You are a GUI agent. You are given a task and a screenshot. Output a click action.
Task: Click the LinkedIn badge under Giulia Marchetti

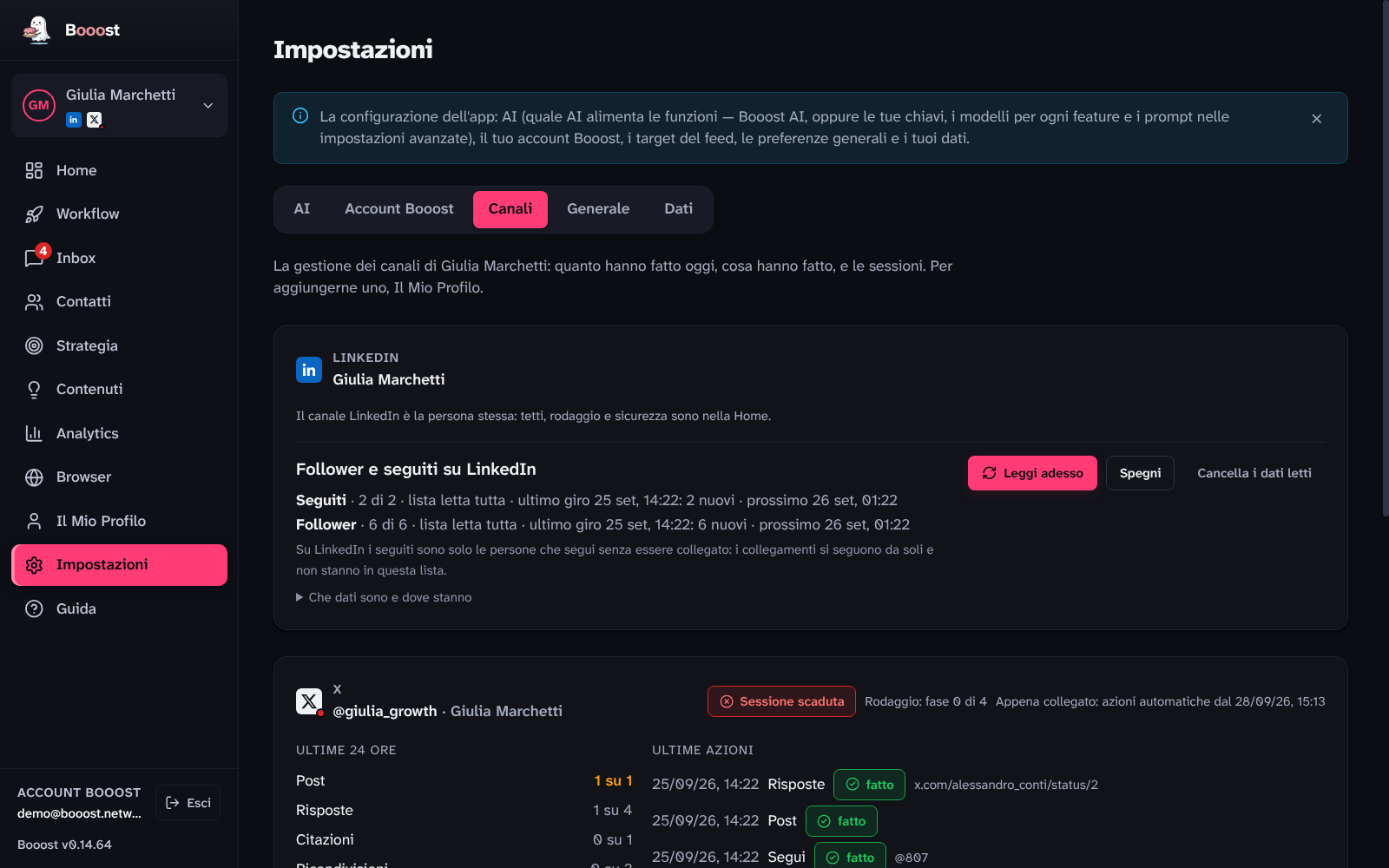click(74, 120)
